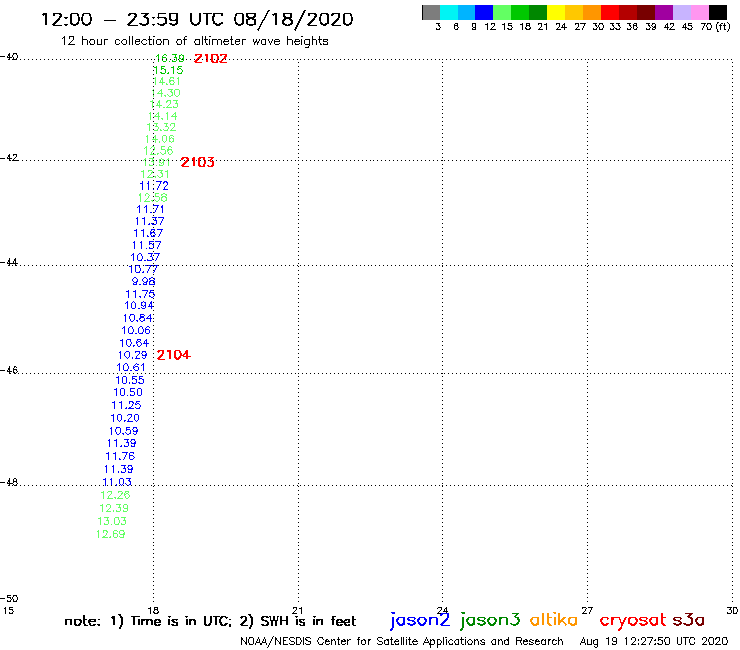Screen dimensions: 740x650
Task: Click the blue value '11.72'
Action: [x=154, y=186]
